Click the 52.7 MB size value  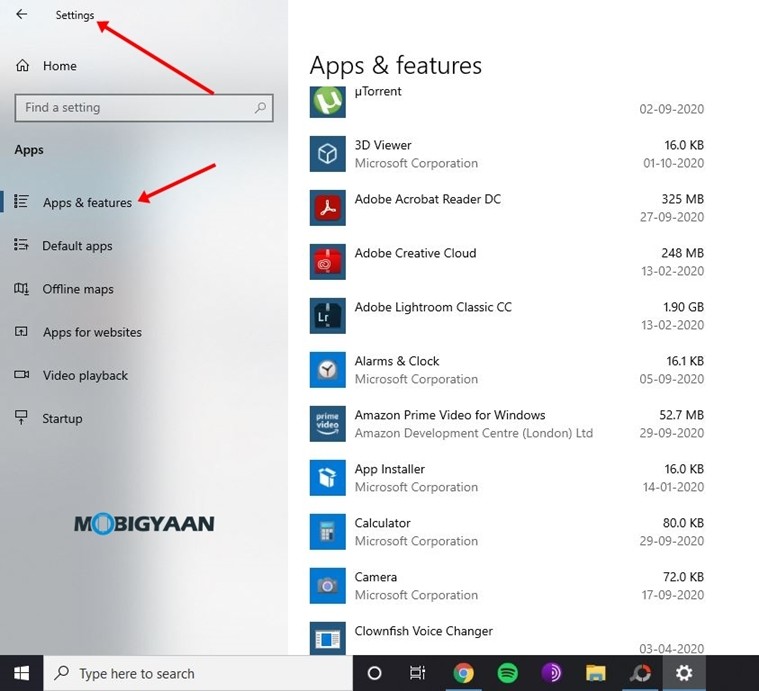[682, 415]
